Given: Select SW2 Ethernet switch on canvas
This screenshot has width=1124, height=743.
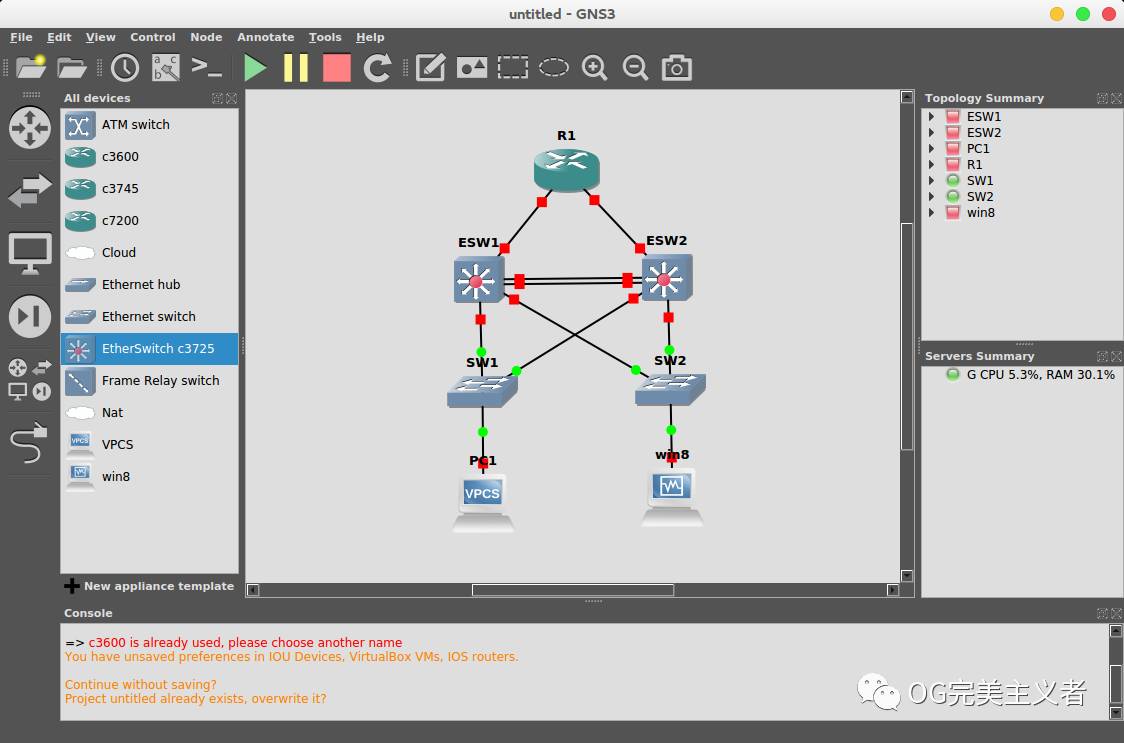Looking at the screenshot, I should click(x=670, y=389).
